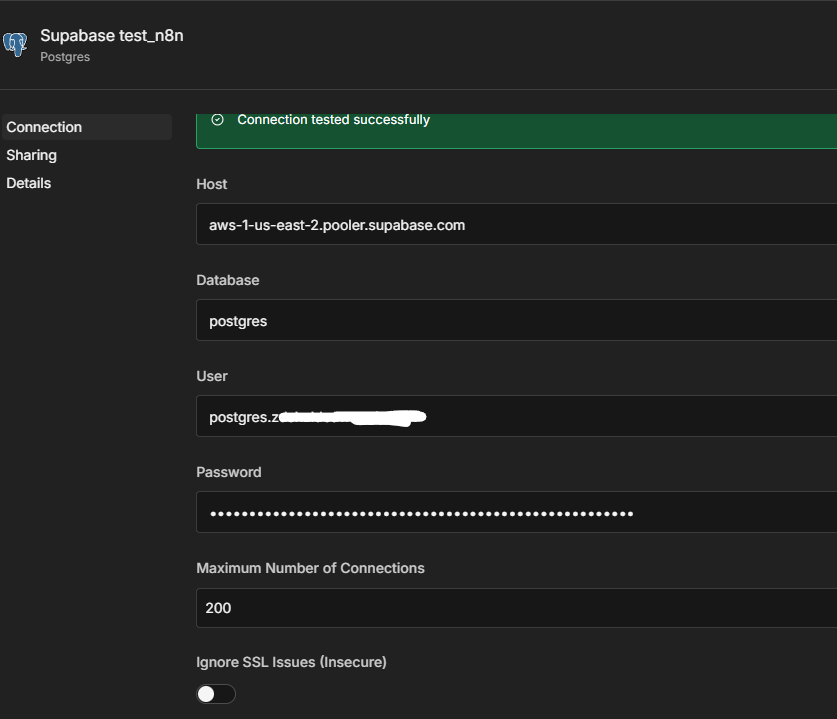837x719 pixels.
Task: Edit the Maximum Number of Connections field
Action: point(515,608)
